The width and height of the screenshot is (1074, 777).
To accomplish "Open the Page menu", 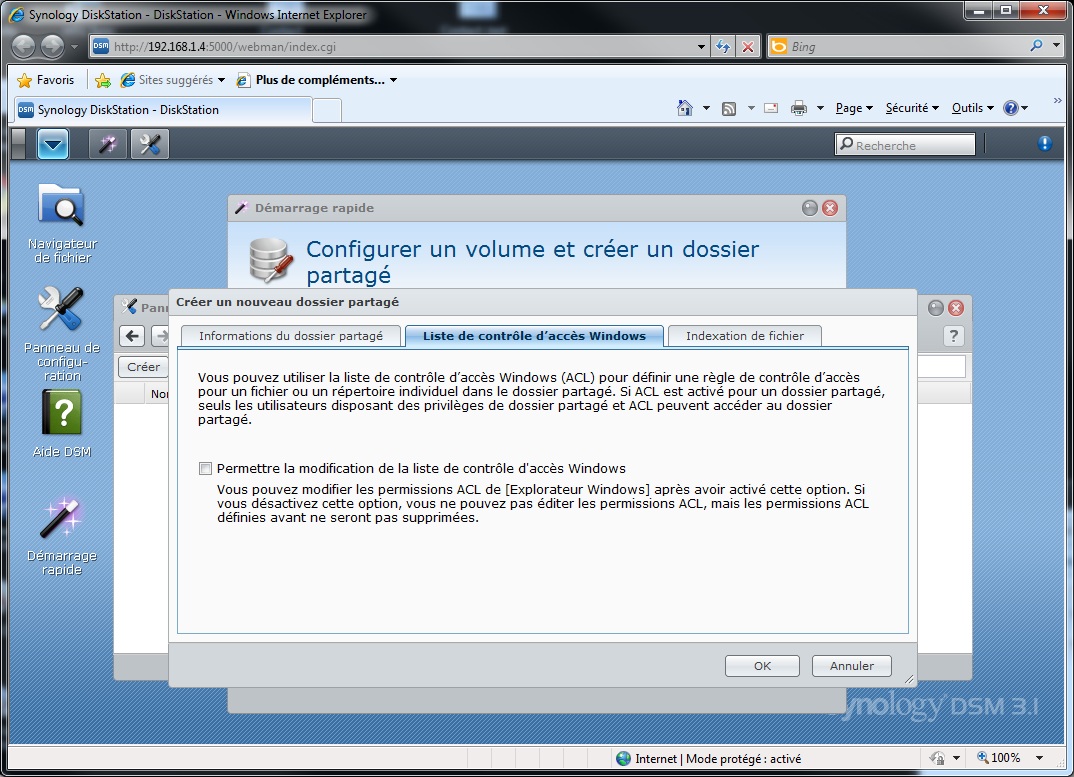I will 854,108.
